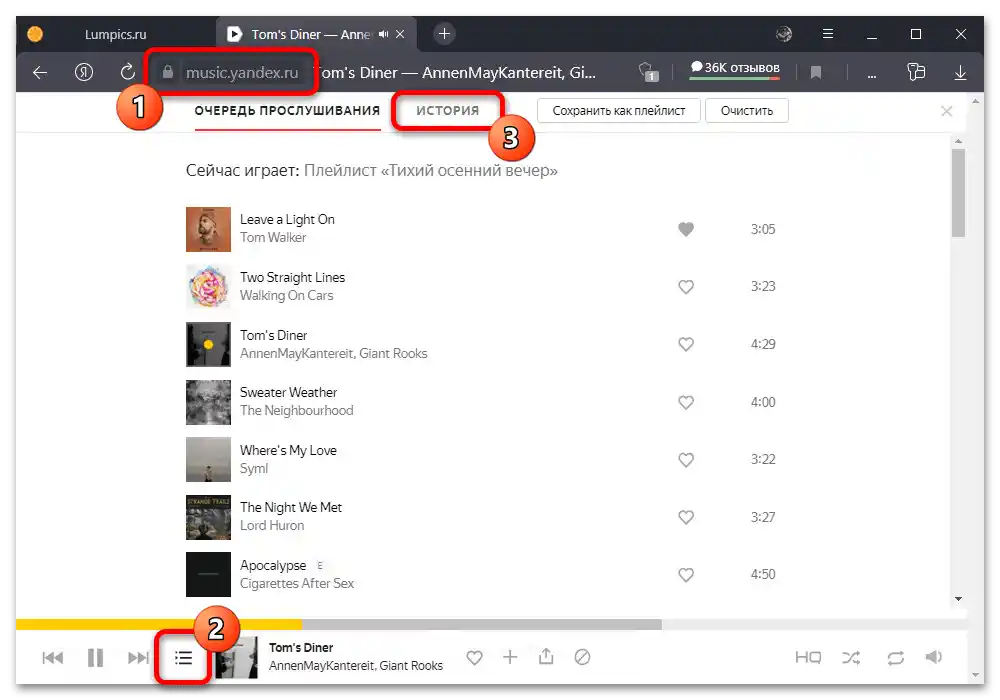The width and height of the screenshot is (1000, 700).
Task: Select the Where's My Love track title
Action: [288, 450]
